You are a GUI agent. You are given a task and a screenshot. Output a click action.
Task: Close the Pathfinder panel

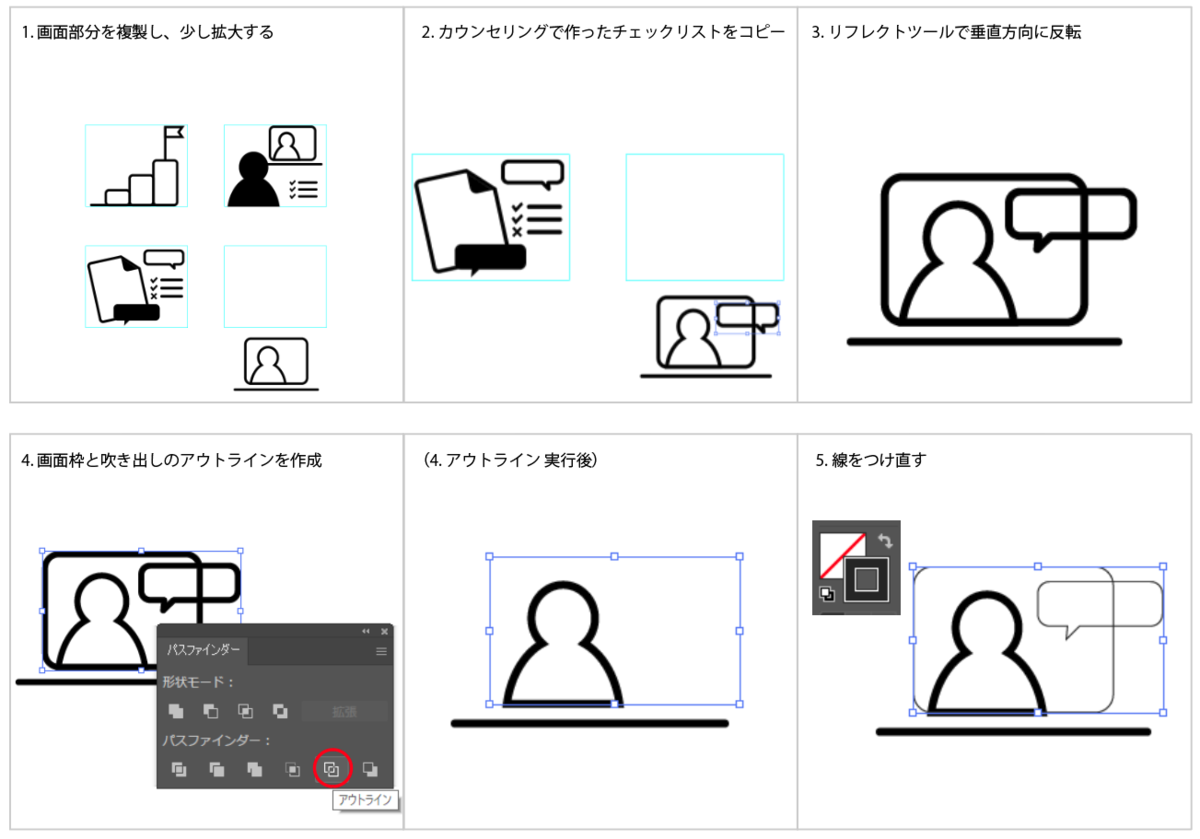(x=384, y=631)
